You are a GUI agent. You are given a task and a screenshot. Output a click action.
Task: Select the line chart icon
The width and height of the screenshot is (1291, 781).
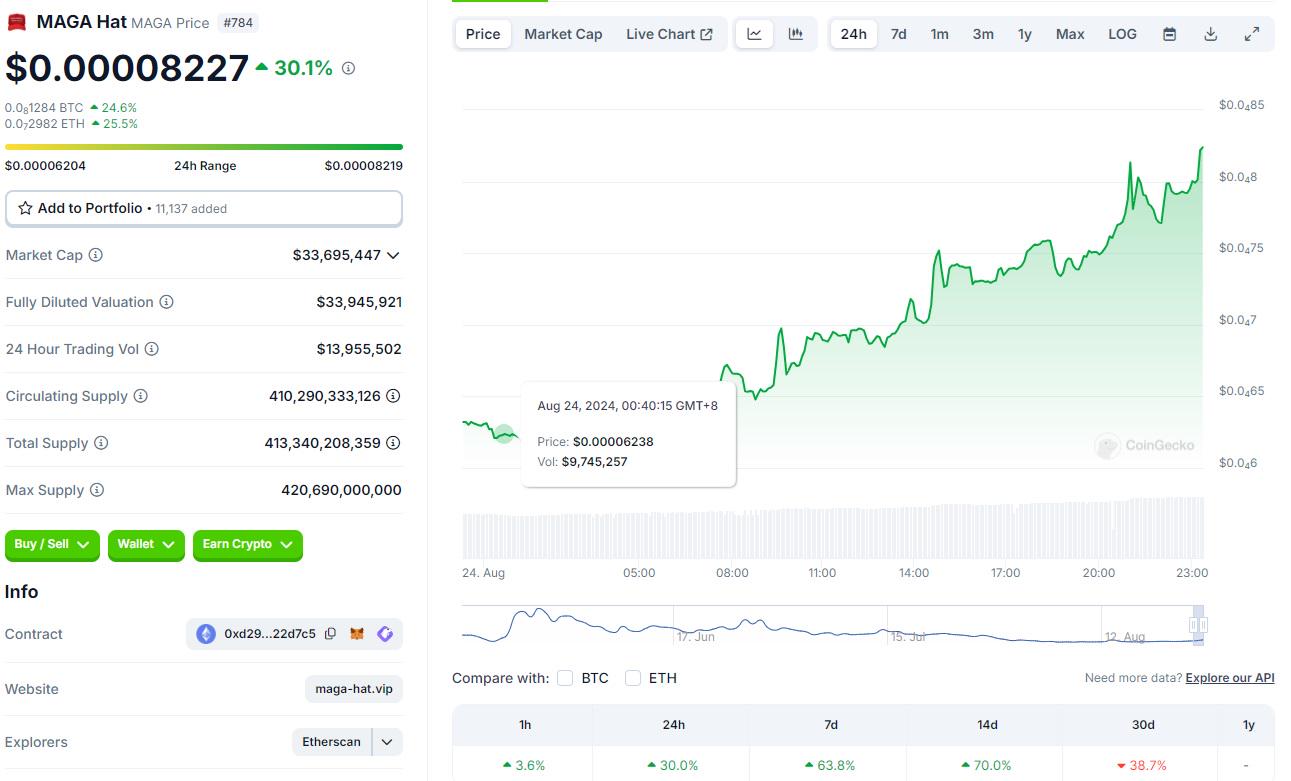[x=755, y=34]
